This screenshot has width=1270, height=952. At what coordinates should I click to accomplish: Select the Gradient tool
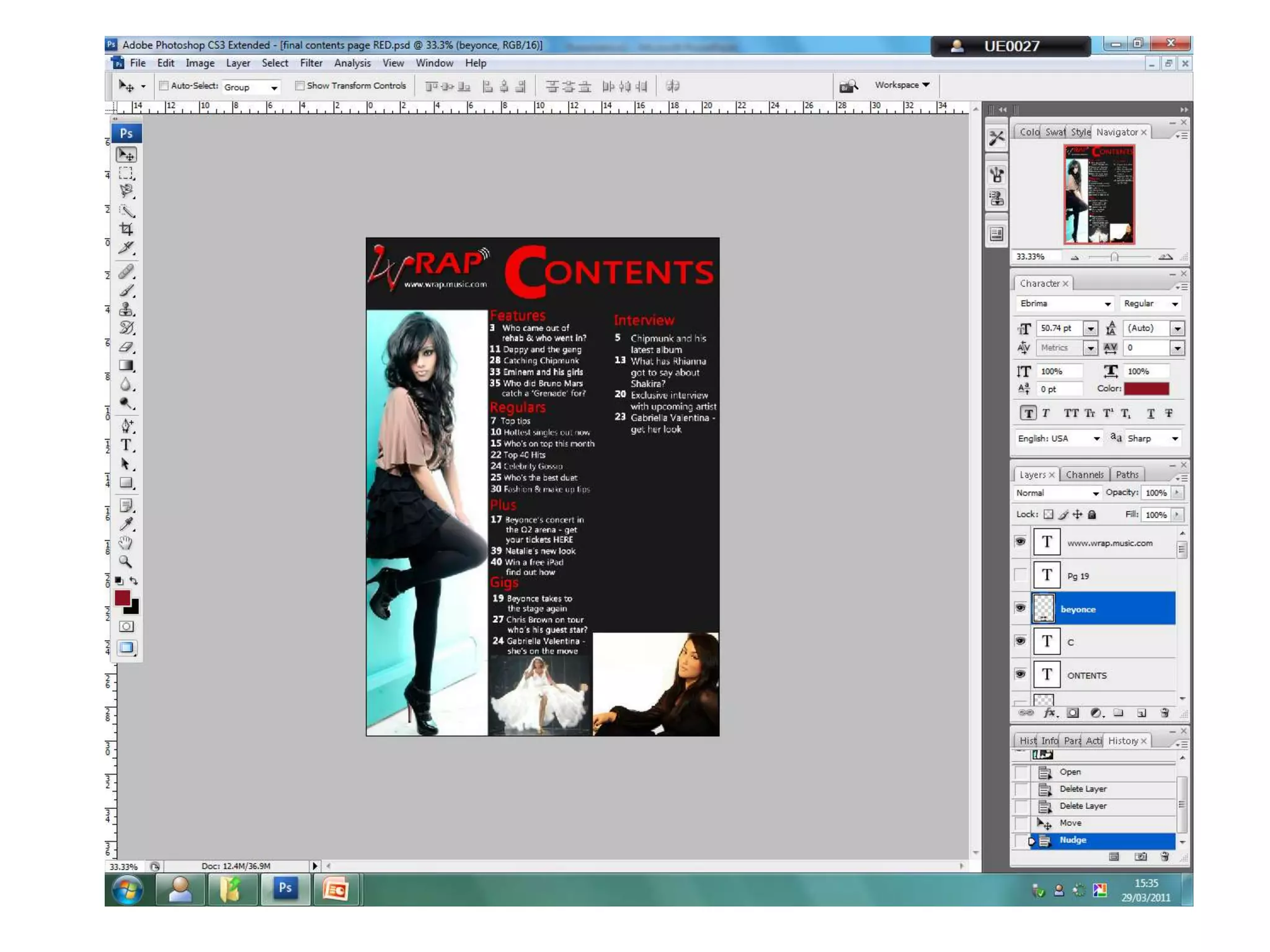[x=127, y=366]
